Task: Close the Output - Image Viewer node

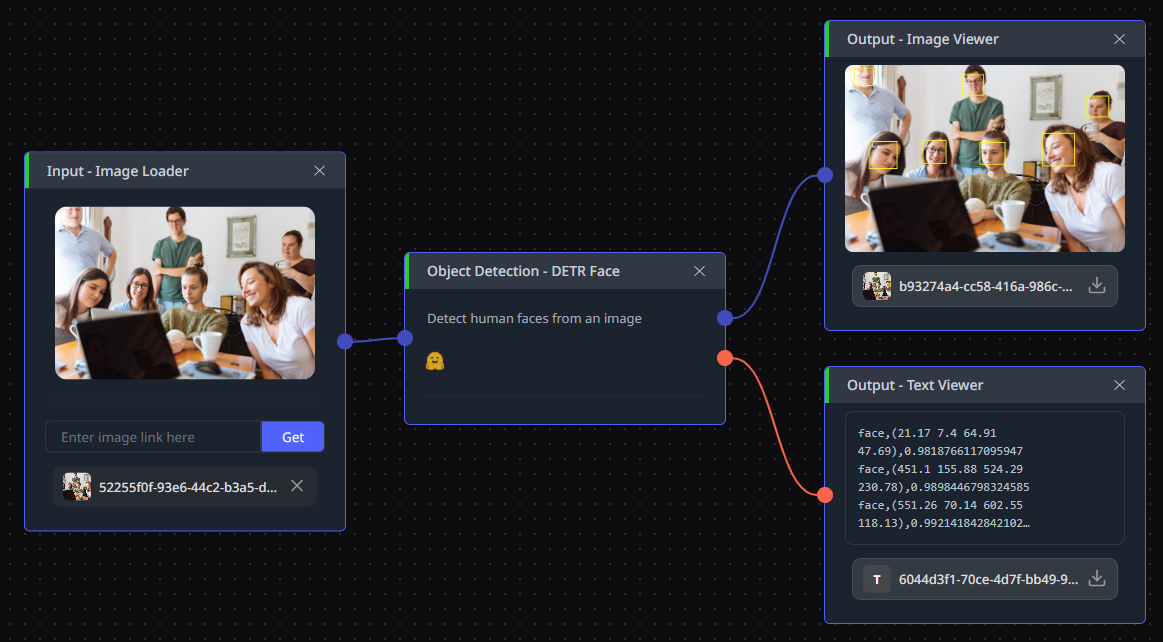Action: click(x=1119, y=39)
